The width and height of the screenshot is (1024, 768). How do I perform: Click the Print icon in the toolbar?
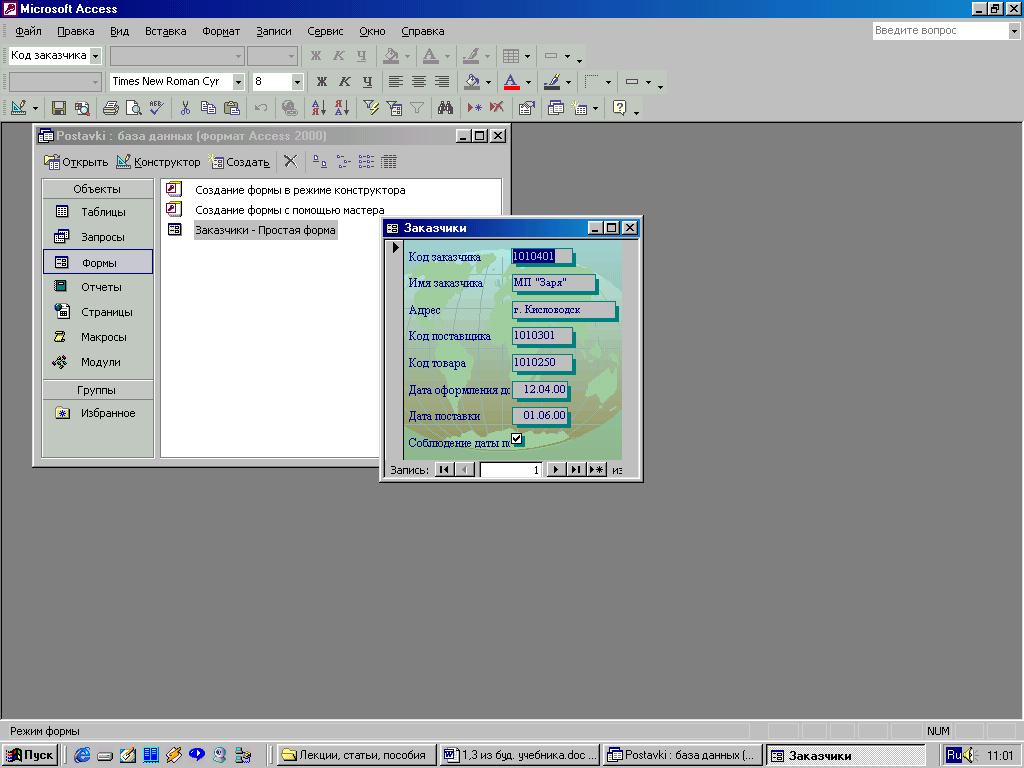tap(111, 108)
